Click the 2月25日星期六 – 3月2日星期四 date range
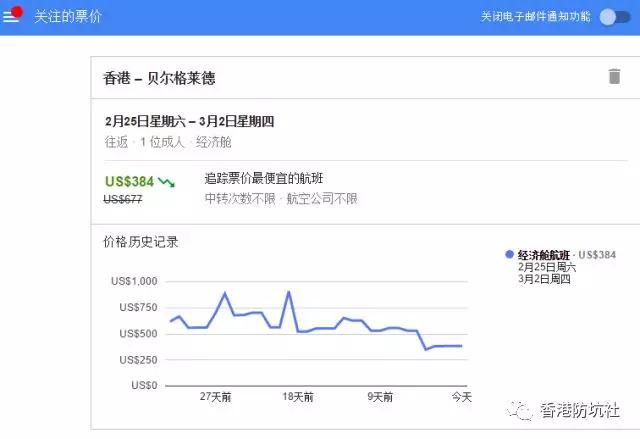 tap(189, 121)
